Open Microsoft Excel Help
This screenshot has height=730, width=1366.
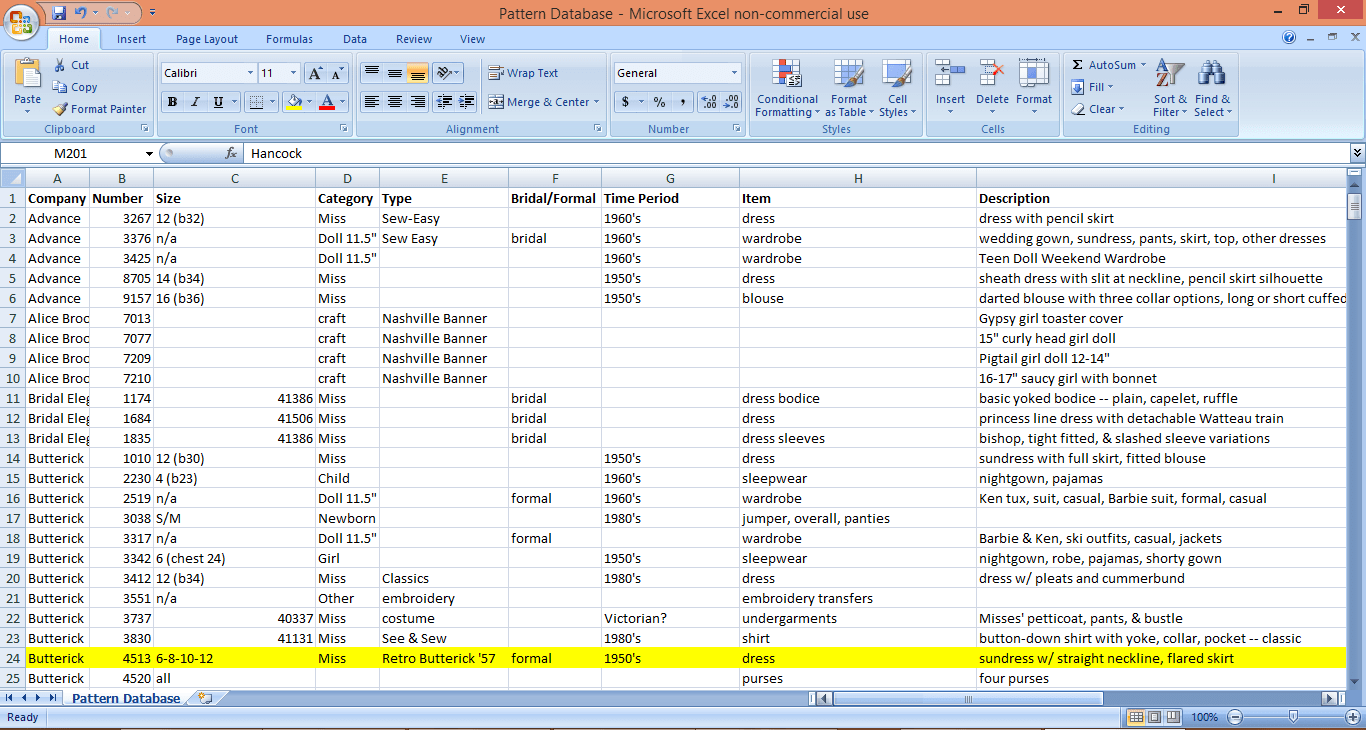point(1289,38)
